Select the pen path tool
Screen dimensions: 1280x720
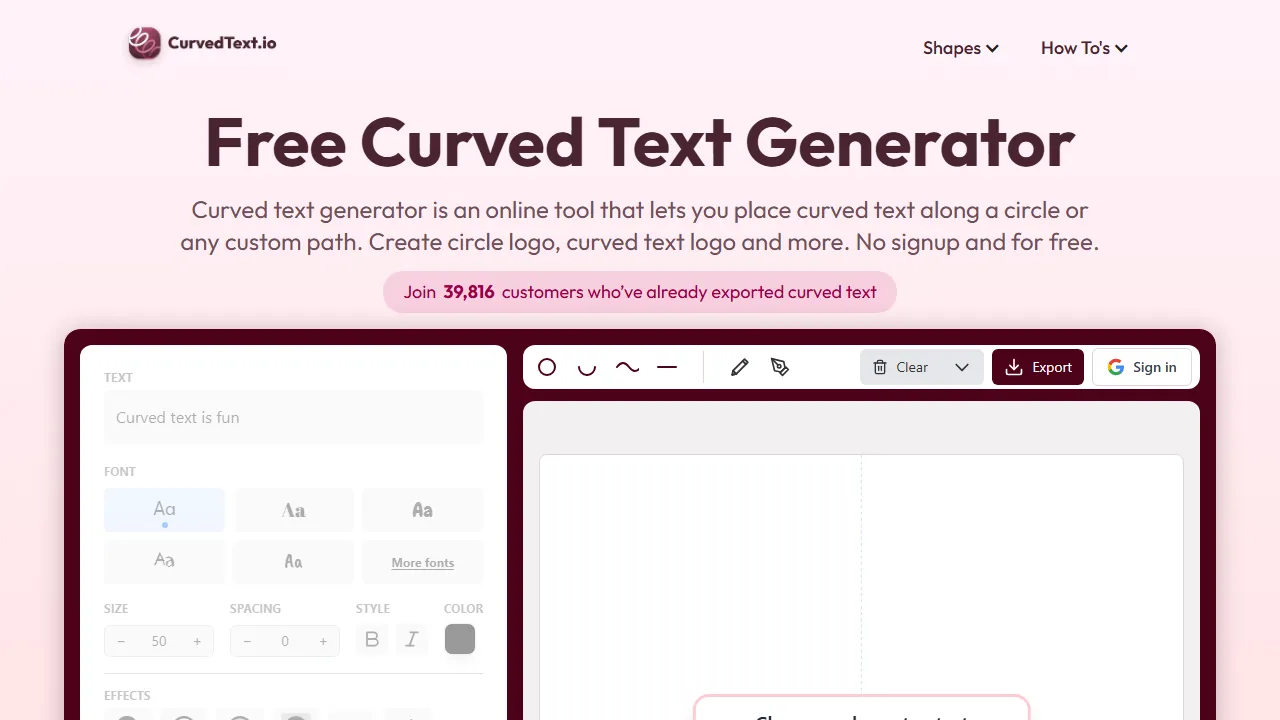[780, 367]
